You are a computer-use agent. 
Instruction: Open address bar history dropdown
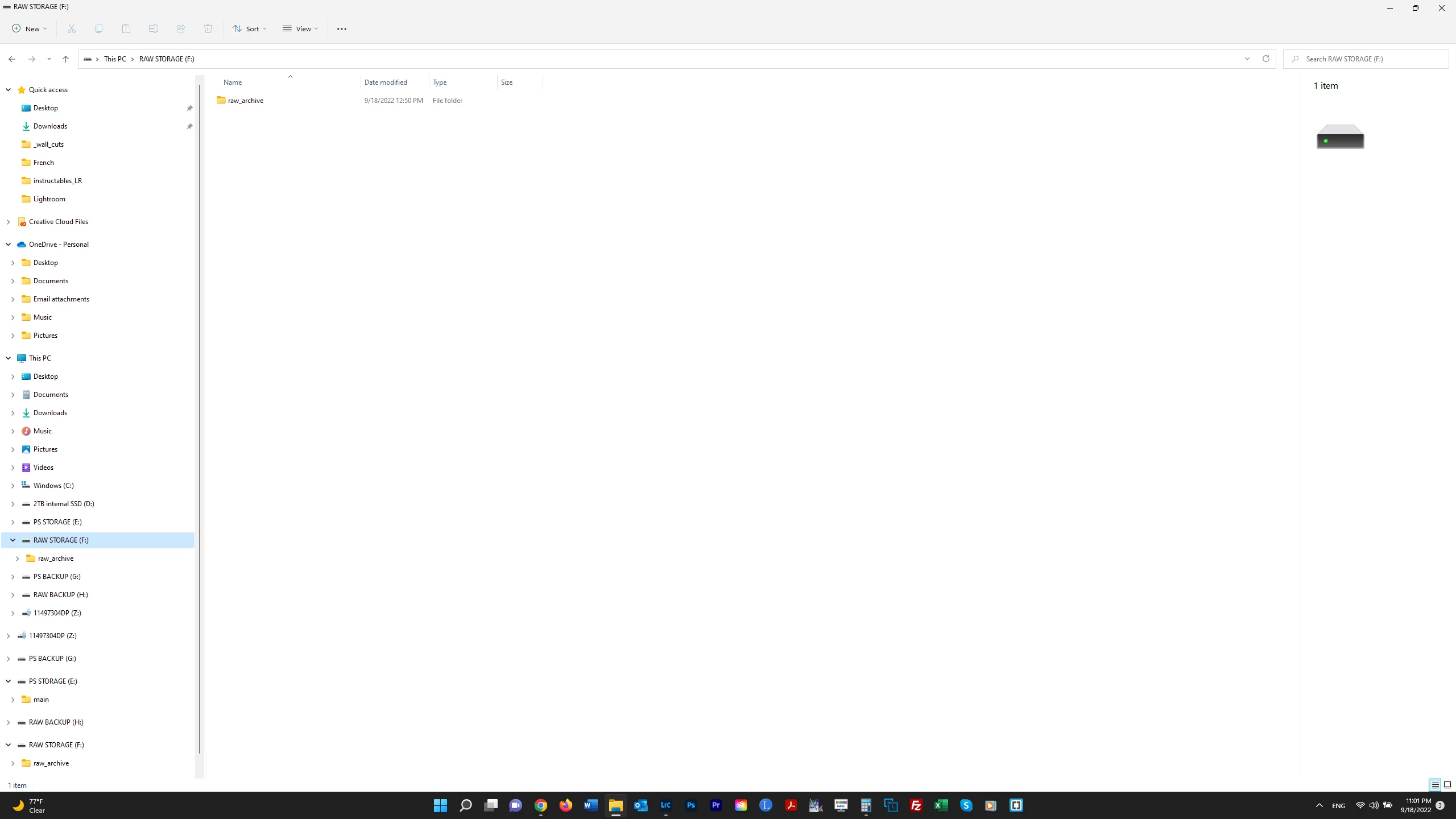(1247, 59)
